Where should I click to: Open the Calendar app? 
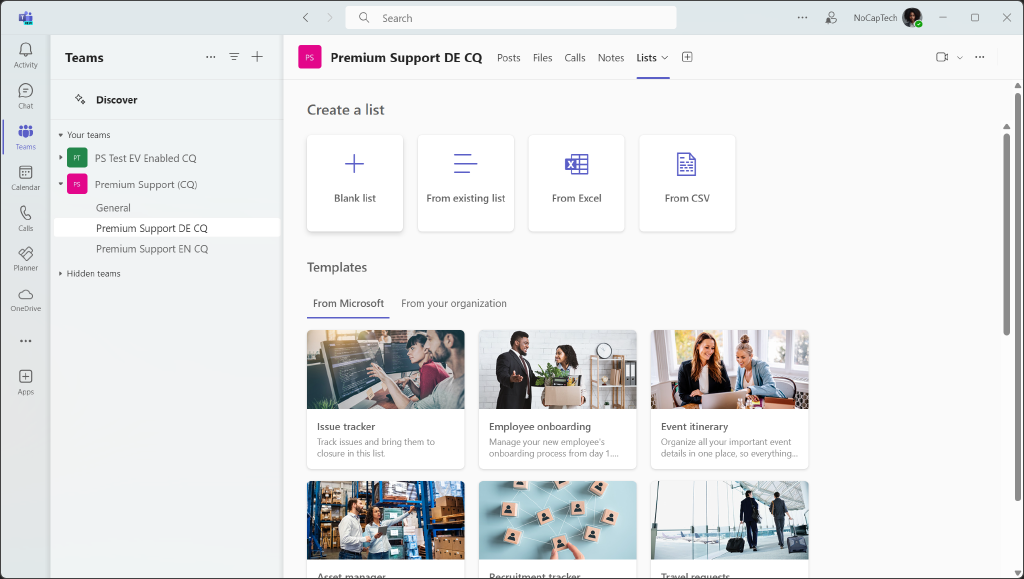[x=25, y=177]
